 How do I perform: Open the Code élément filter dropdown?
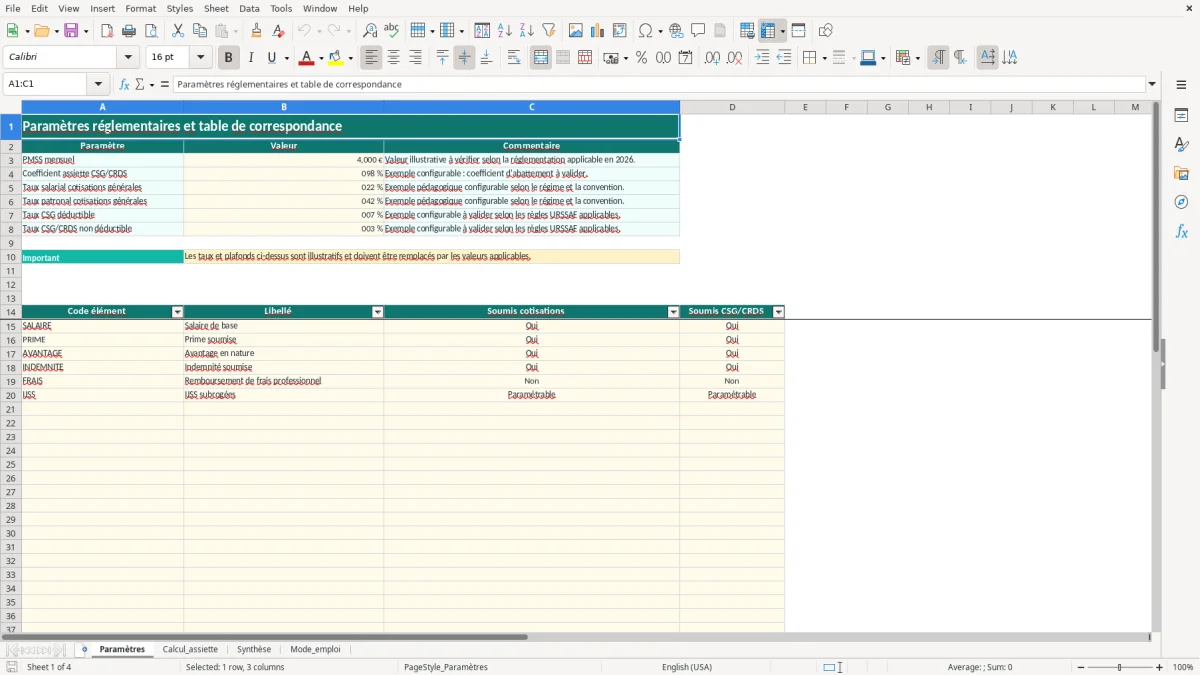click(178, 312)
